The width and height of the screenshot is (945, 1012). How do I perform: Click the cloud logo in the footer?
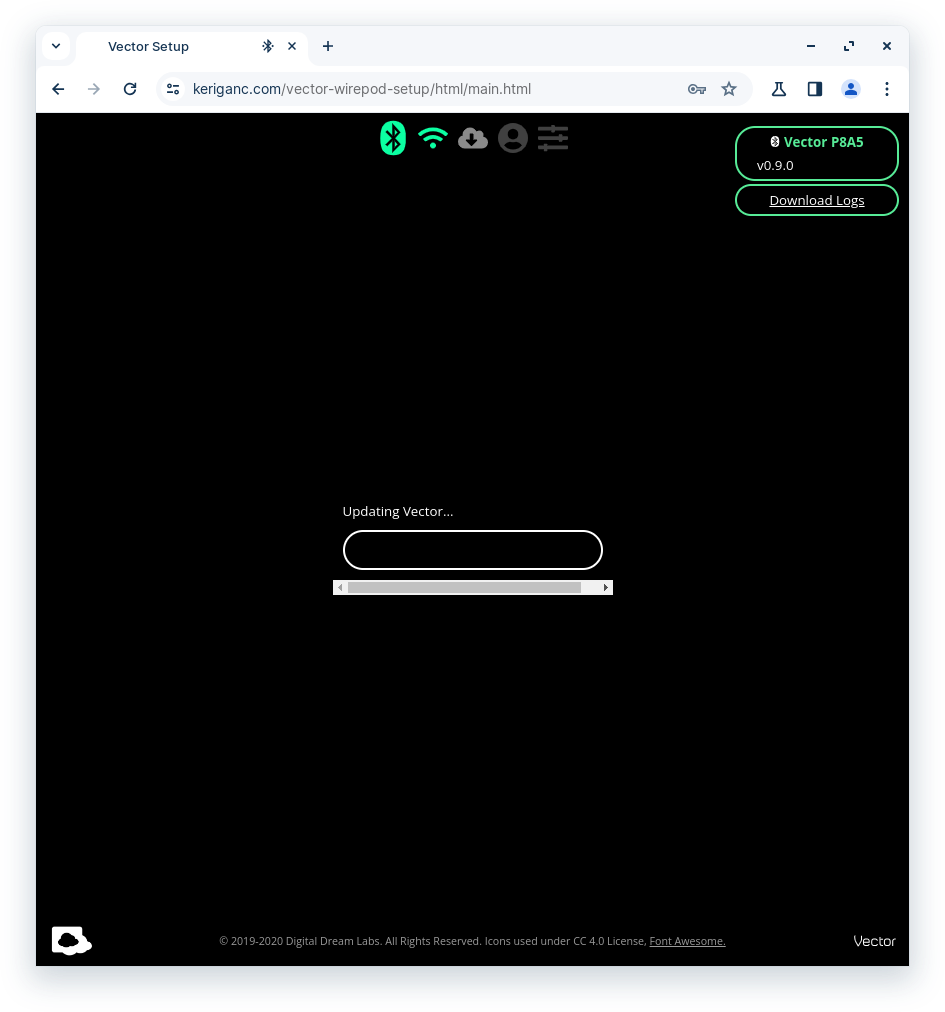71,940
